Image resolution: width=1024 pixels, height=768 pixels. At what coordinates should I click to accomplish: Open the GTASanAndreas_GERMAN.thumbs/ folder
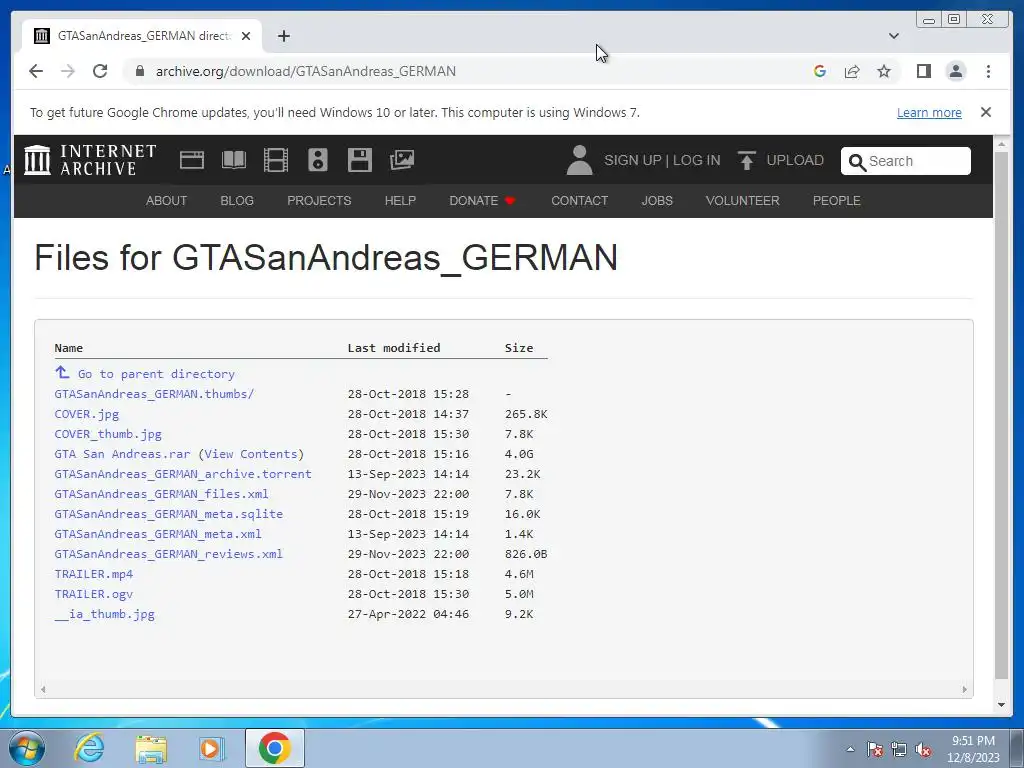pyautogui.click(x=154, y=394)
